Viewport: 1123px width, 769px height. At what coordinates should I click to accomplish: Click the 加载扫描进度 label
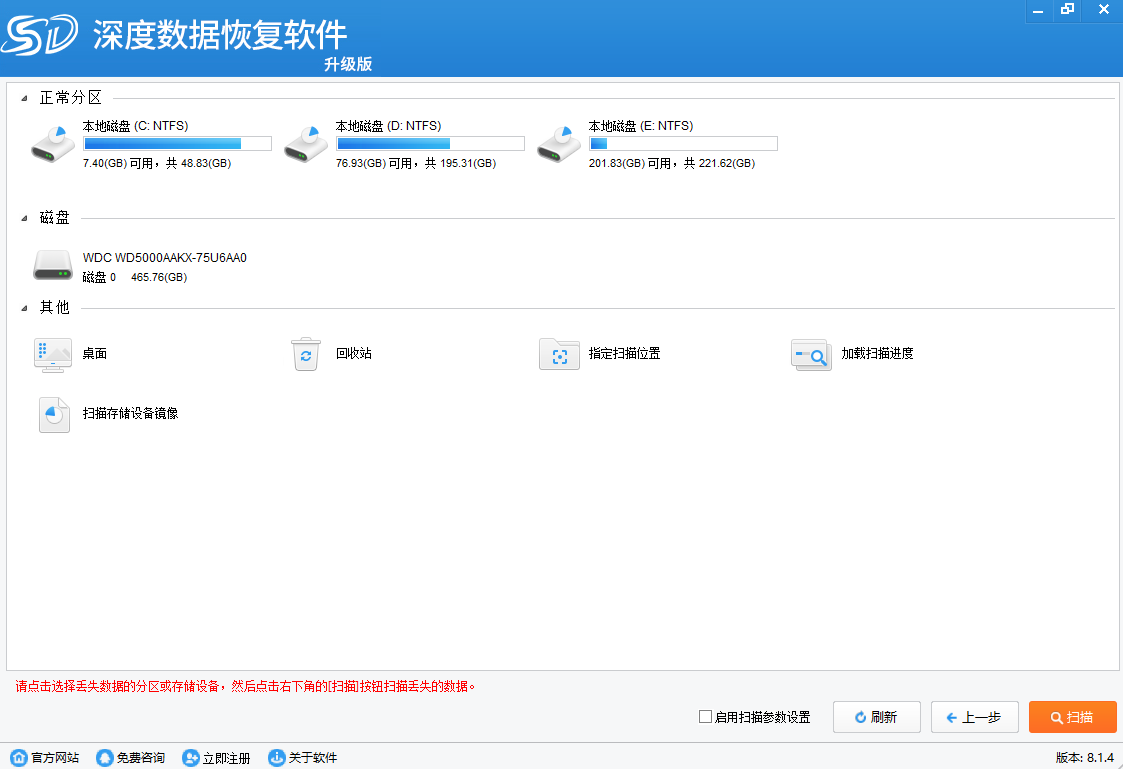coord(877,354)
